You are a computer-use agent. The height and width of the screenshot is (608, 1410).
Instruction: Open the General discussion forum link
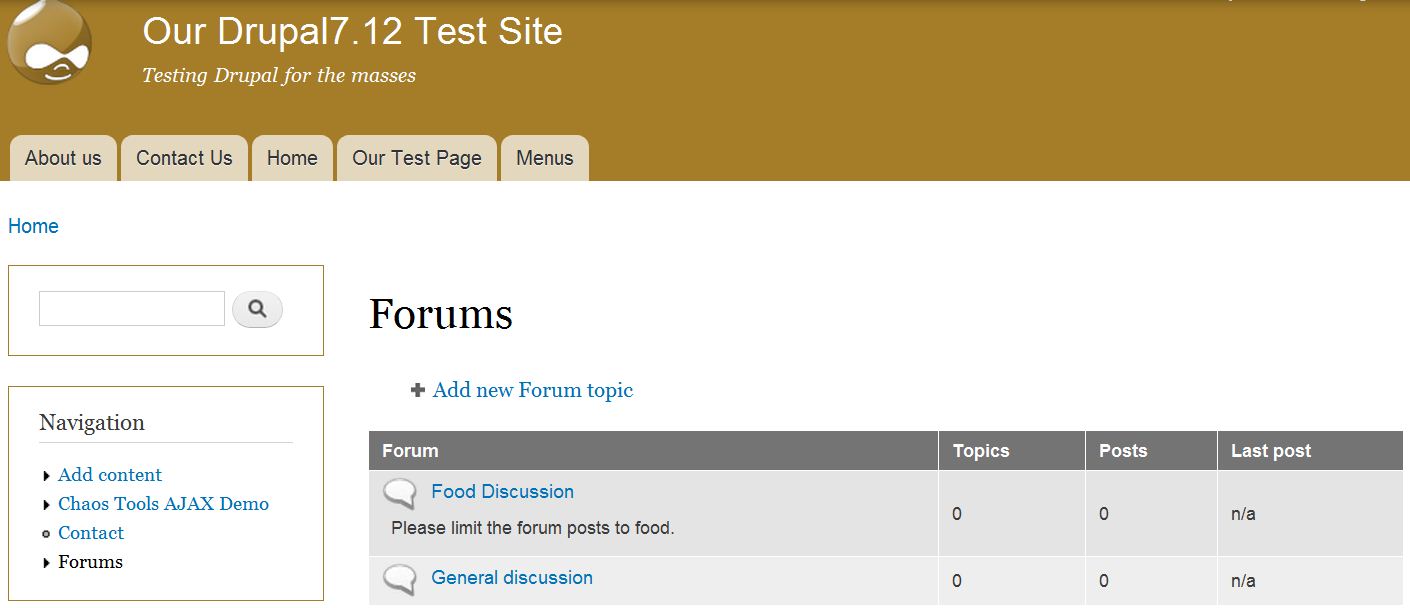pyautogui.click(x=512, y=577)
